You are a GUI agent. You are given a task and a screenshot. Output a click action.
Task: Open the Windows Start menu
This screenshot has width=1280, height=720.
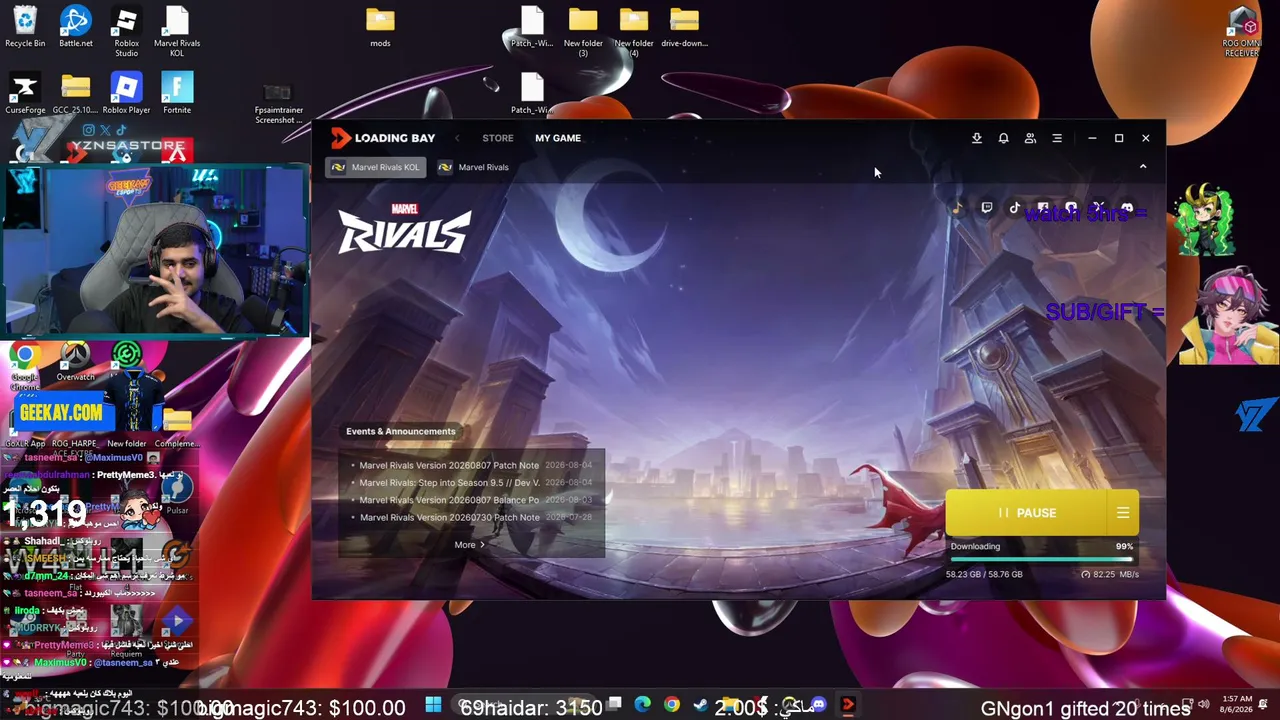433,705
